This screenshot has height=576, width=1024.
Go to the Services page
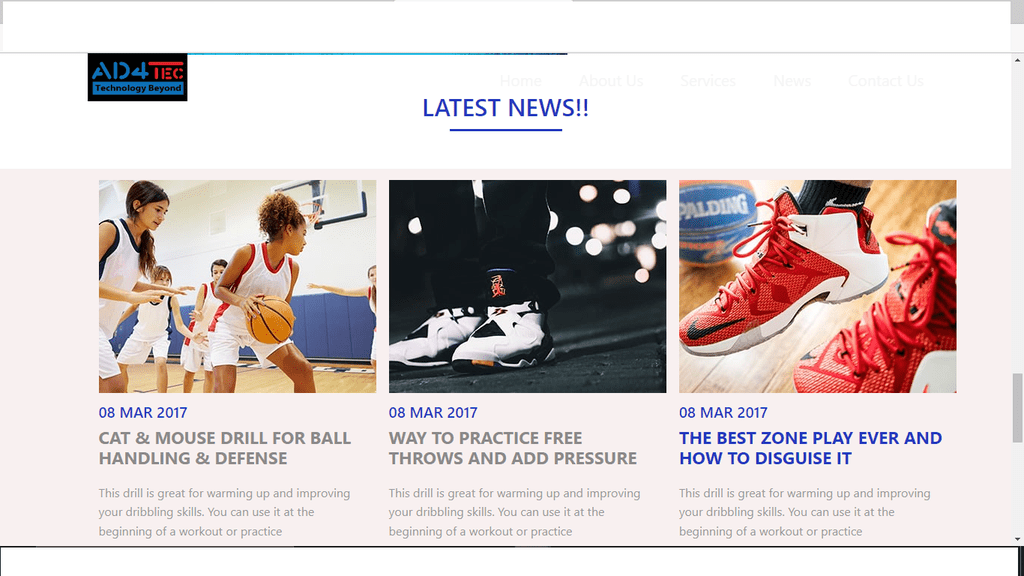(708, 81)
